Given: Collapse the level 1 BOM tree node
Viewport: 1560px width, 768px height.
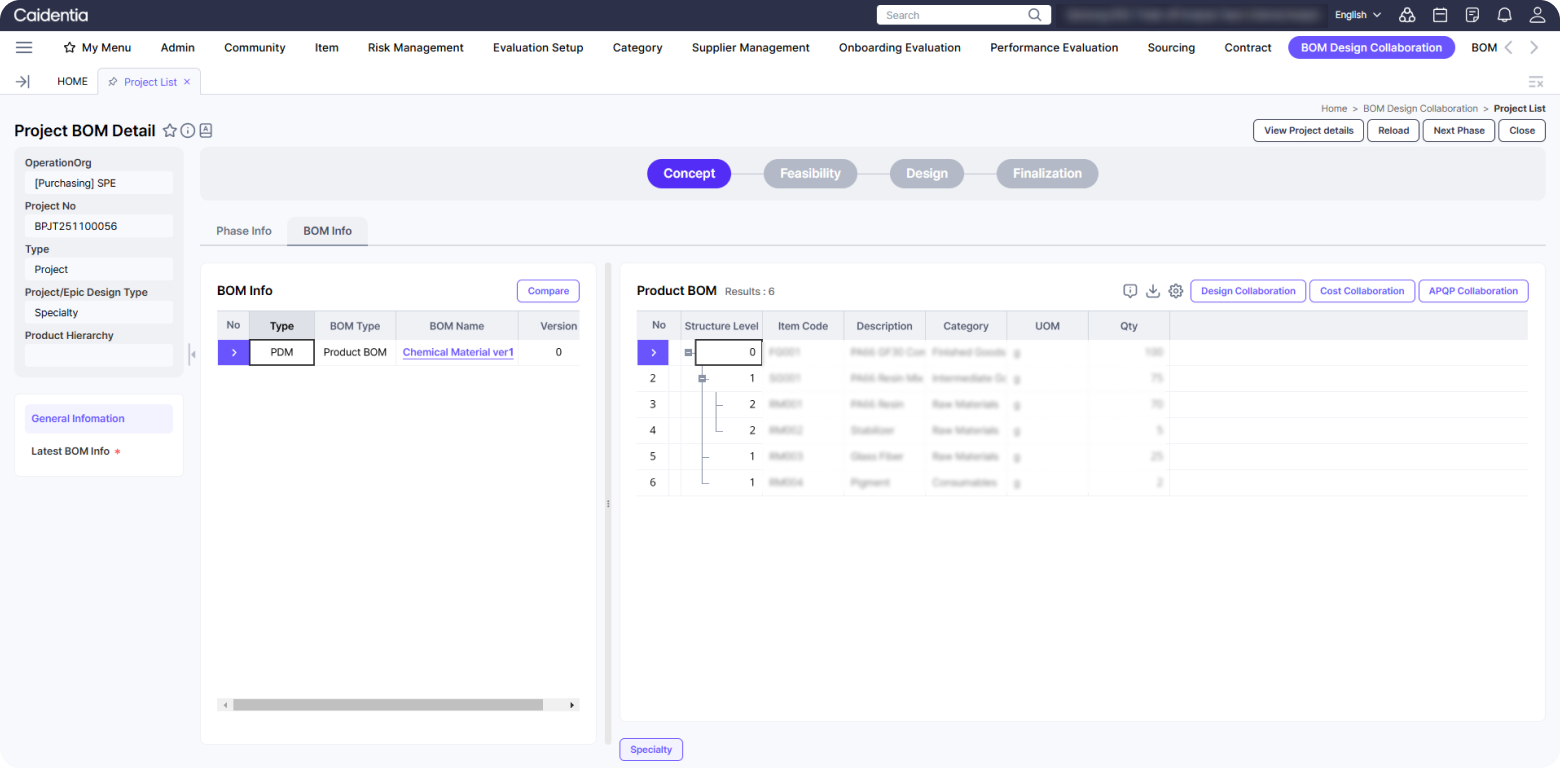Looking at the screenshot, I should pyautogui.click(x=702, y=378).
